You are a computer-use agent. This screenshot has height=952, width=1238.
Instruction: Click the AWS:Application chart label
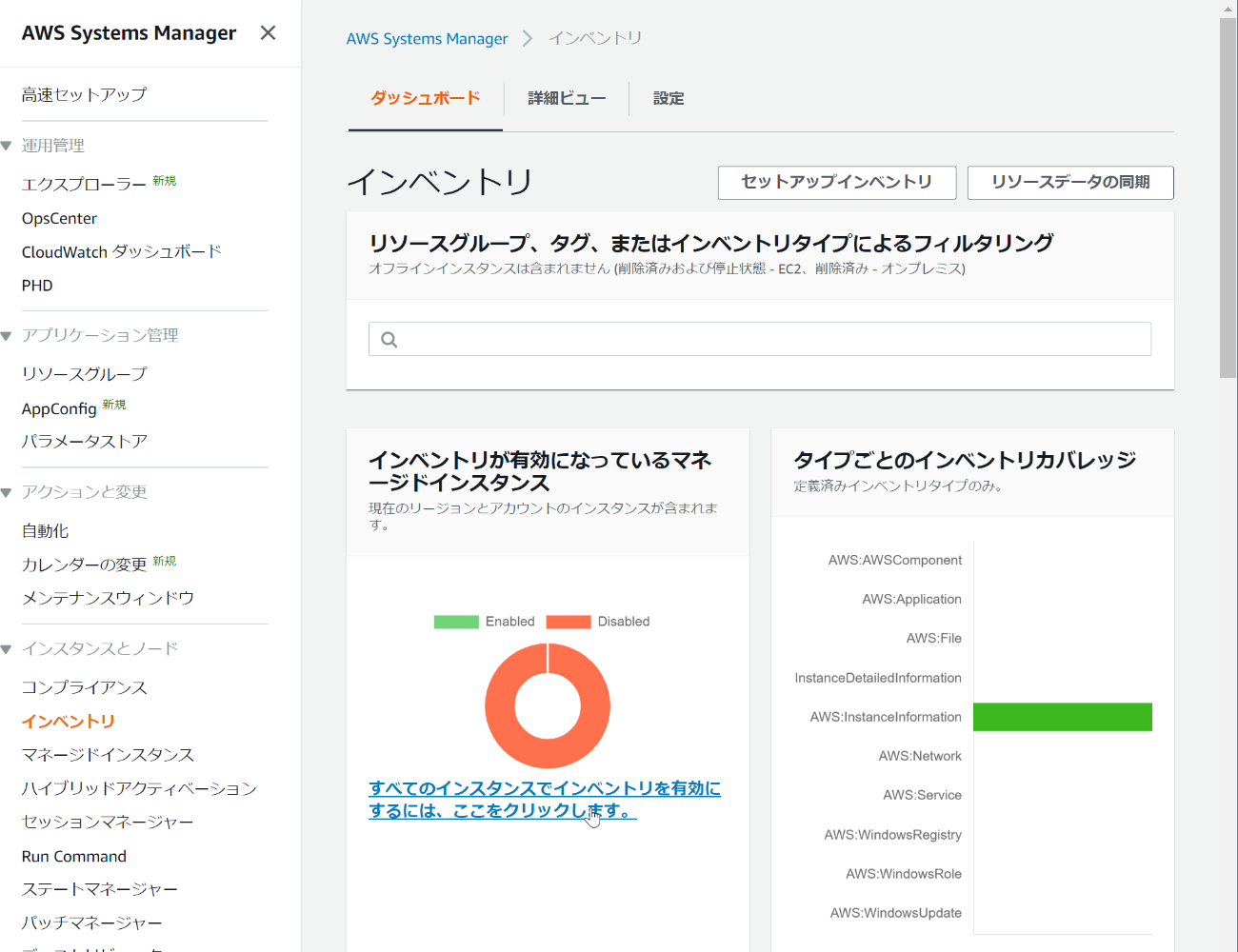(911, 599)
